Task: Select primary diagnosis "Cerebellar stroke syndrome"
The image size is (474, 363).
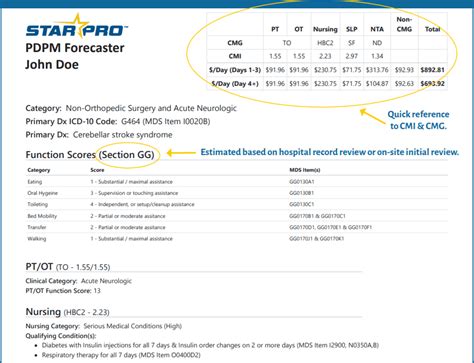Action: pos(123,135)
